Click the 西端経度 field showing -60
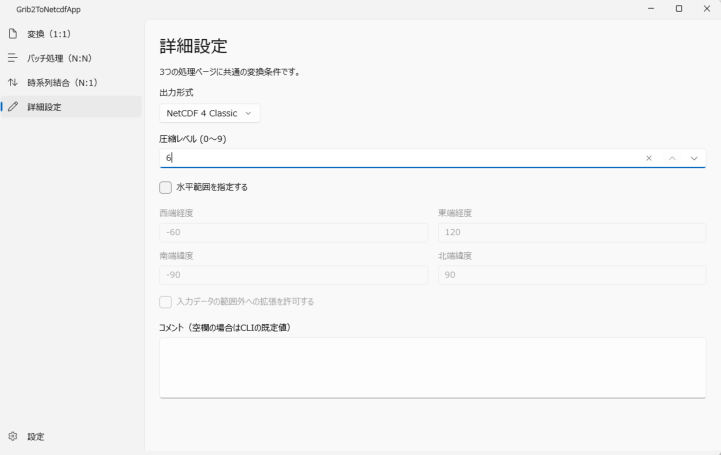Viewport: 721px width, 455px height. [293, 232]
